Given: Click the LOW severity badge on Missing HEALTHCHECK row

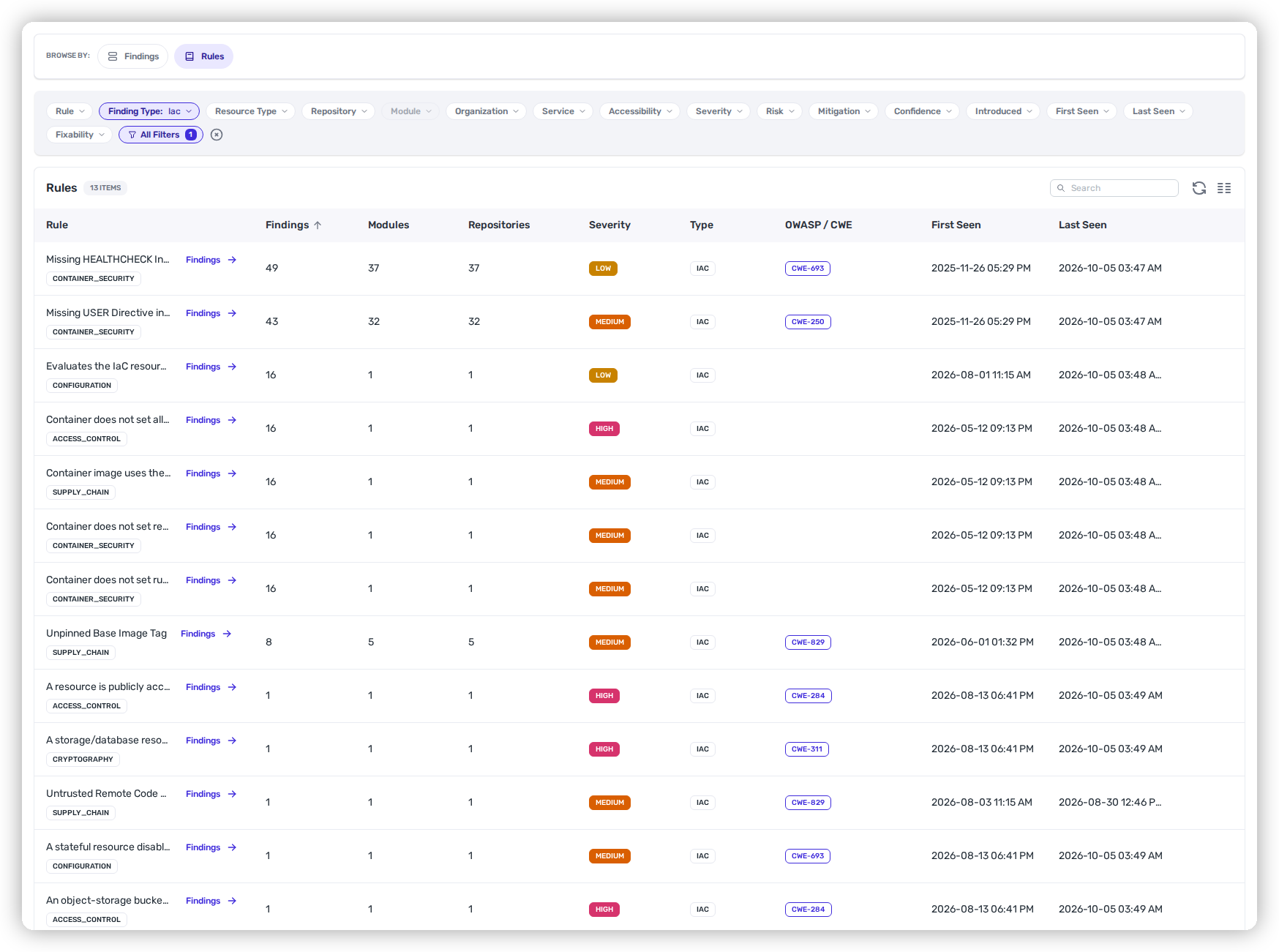Looking at the screenshot, I should coord(603,269).
